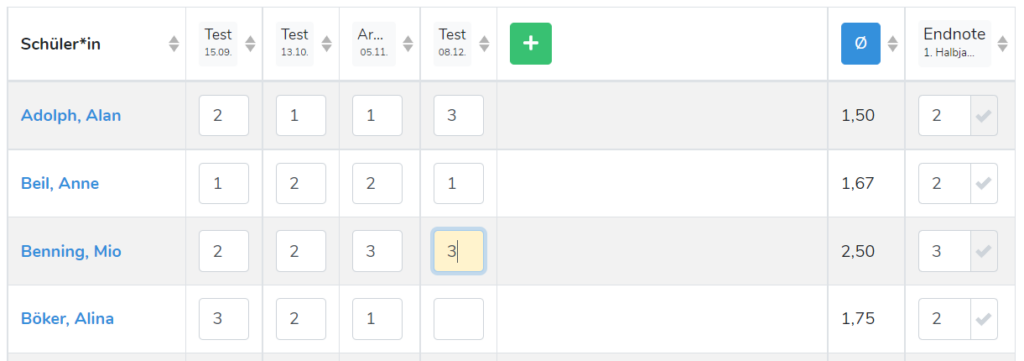
Task: Sort by Test 08.12. column arrows
Action: click(484, 44)
